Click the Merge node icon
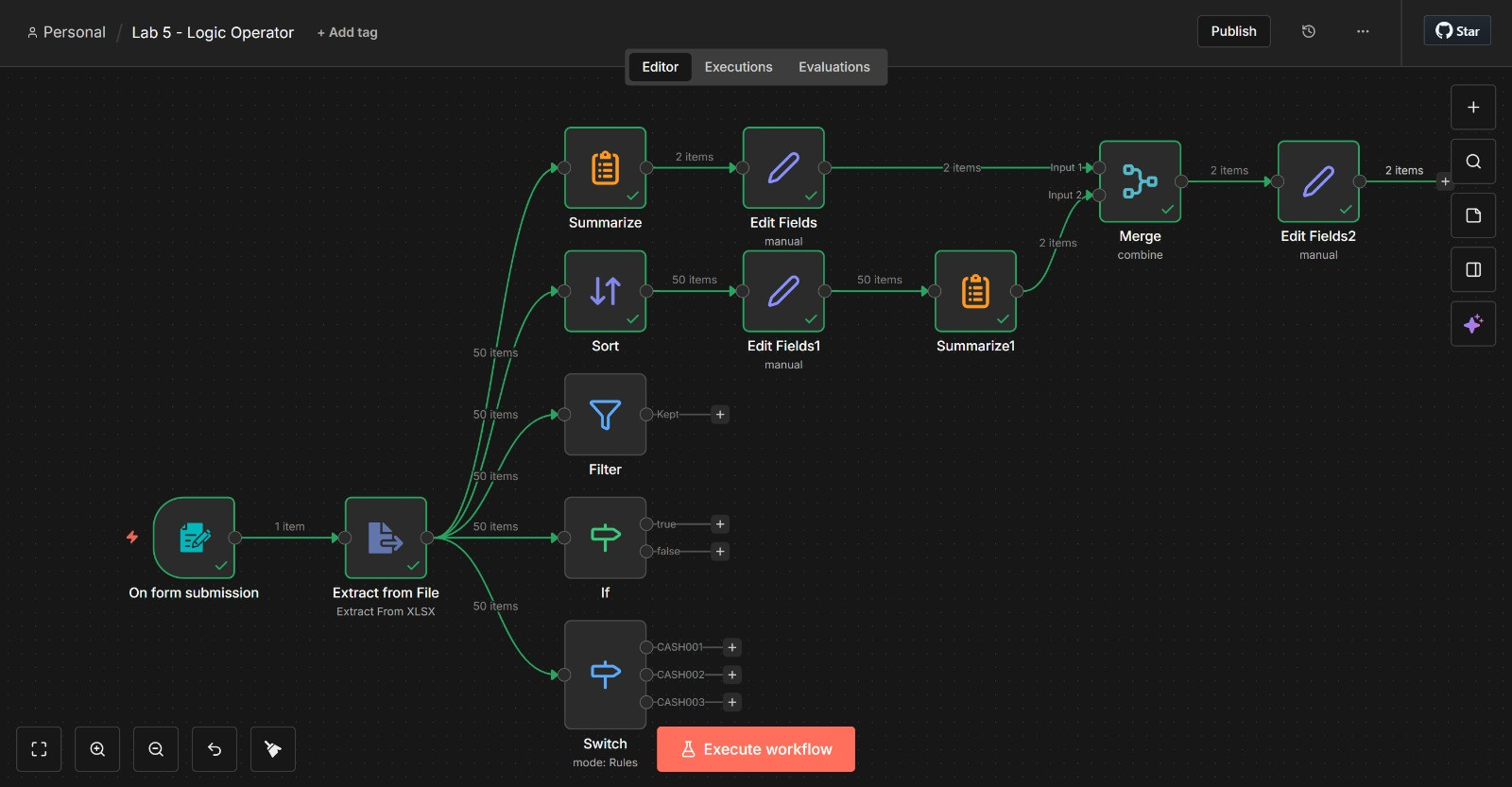The height and width of the screenshot is (787, 1512). 1140,181
